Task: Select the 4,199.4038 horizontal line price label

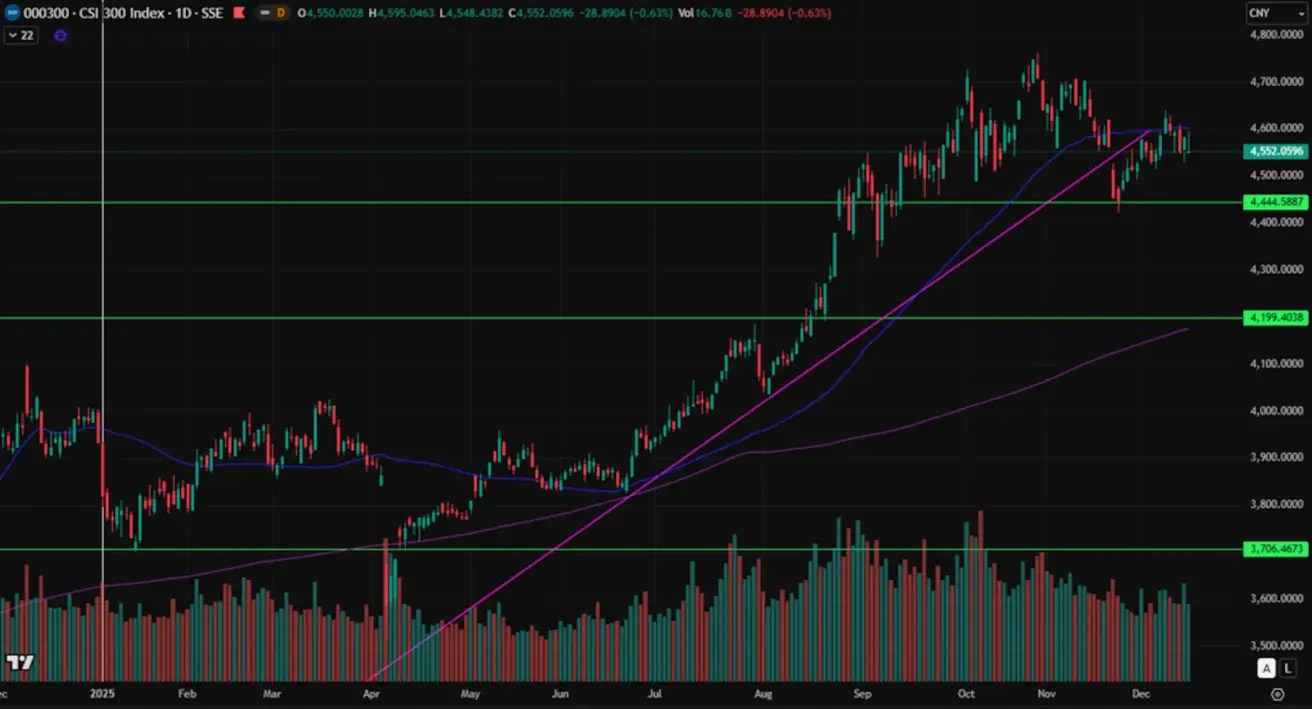Action: [1274, 318]
